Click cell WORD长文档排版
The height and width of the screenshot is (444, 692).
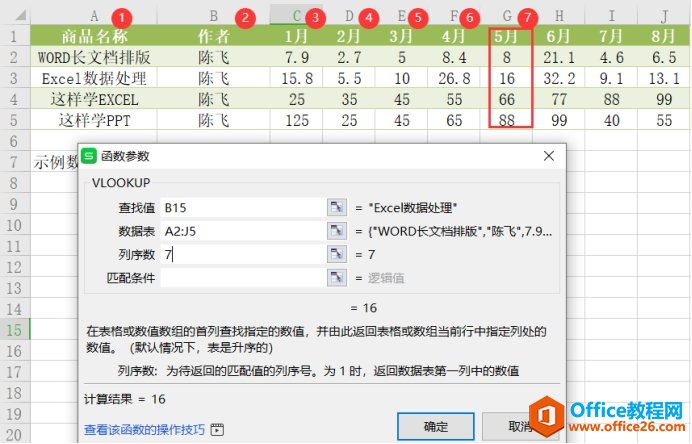(x=94, y=57)
